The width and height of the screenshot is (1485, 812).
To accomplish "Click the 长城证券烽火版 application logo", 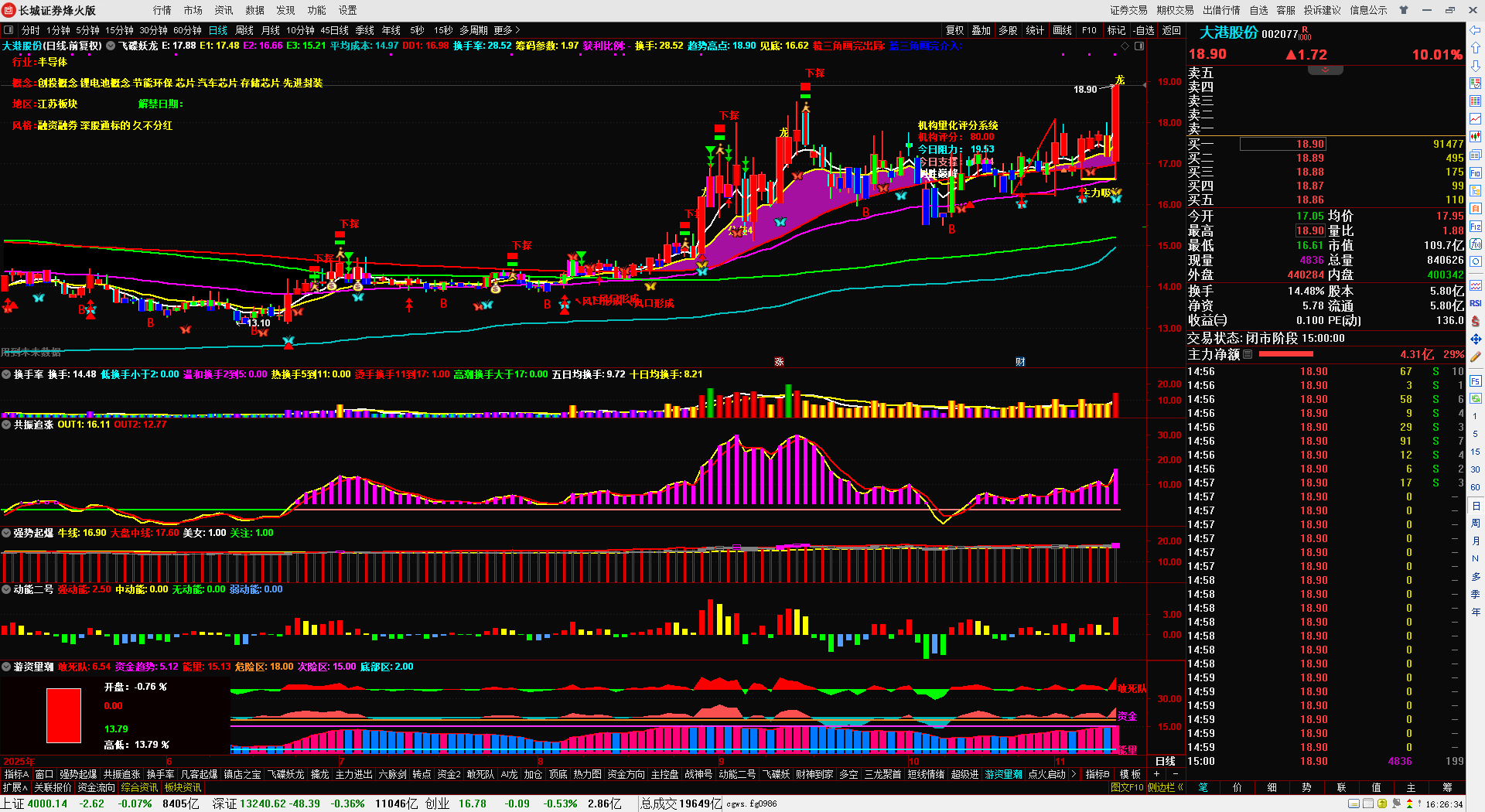I will 9,10.
